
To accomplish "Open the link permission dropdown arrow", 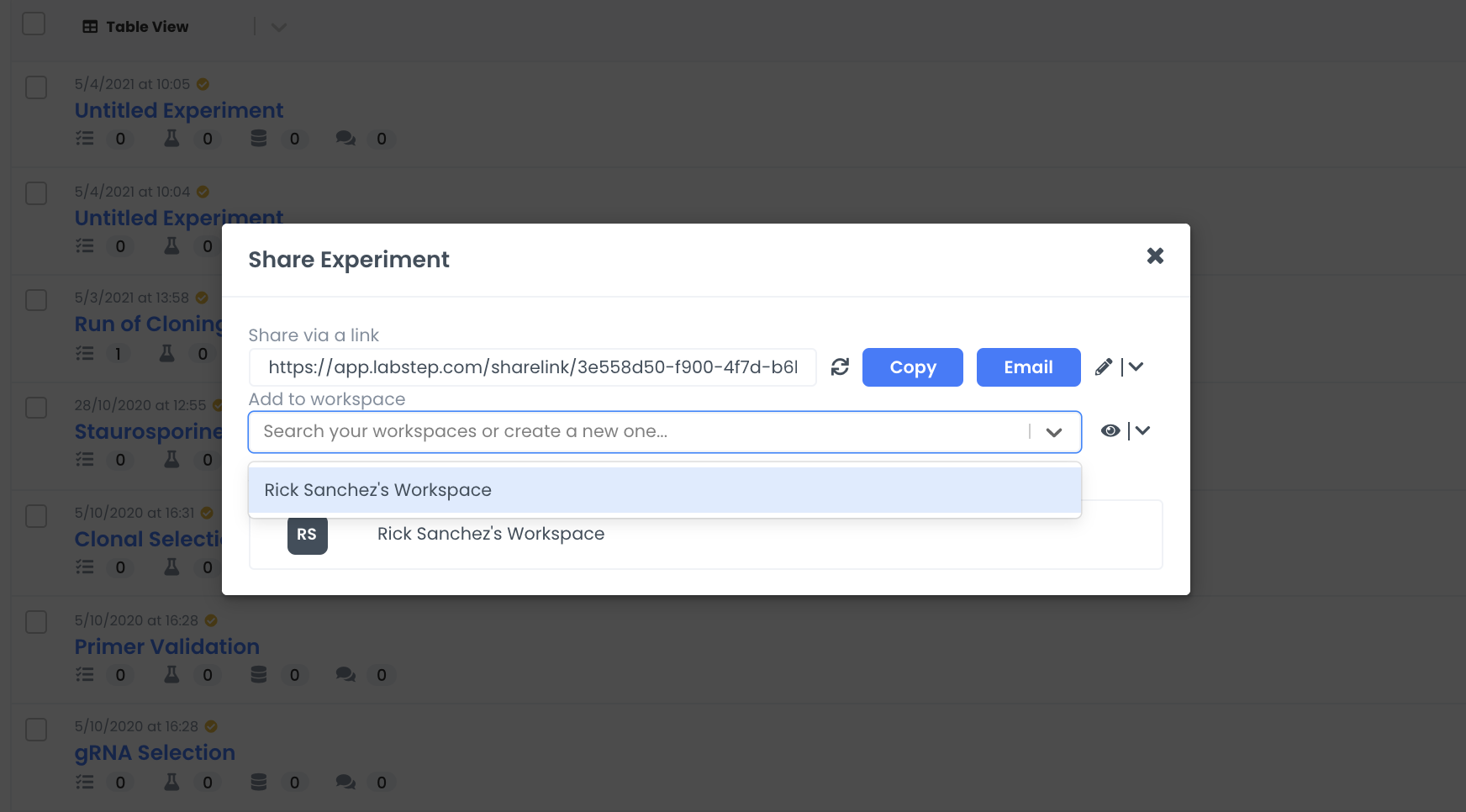I will pos(1136,367).
